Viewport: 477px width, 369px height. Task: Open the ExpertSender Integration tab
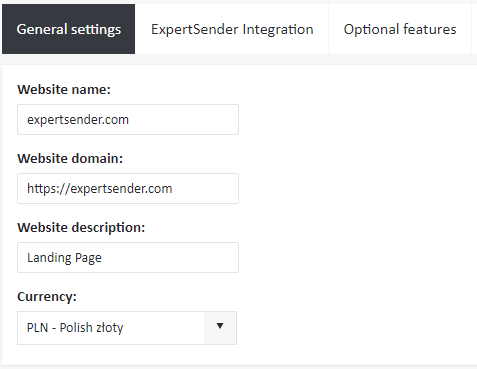tap(232, 29)
